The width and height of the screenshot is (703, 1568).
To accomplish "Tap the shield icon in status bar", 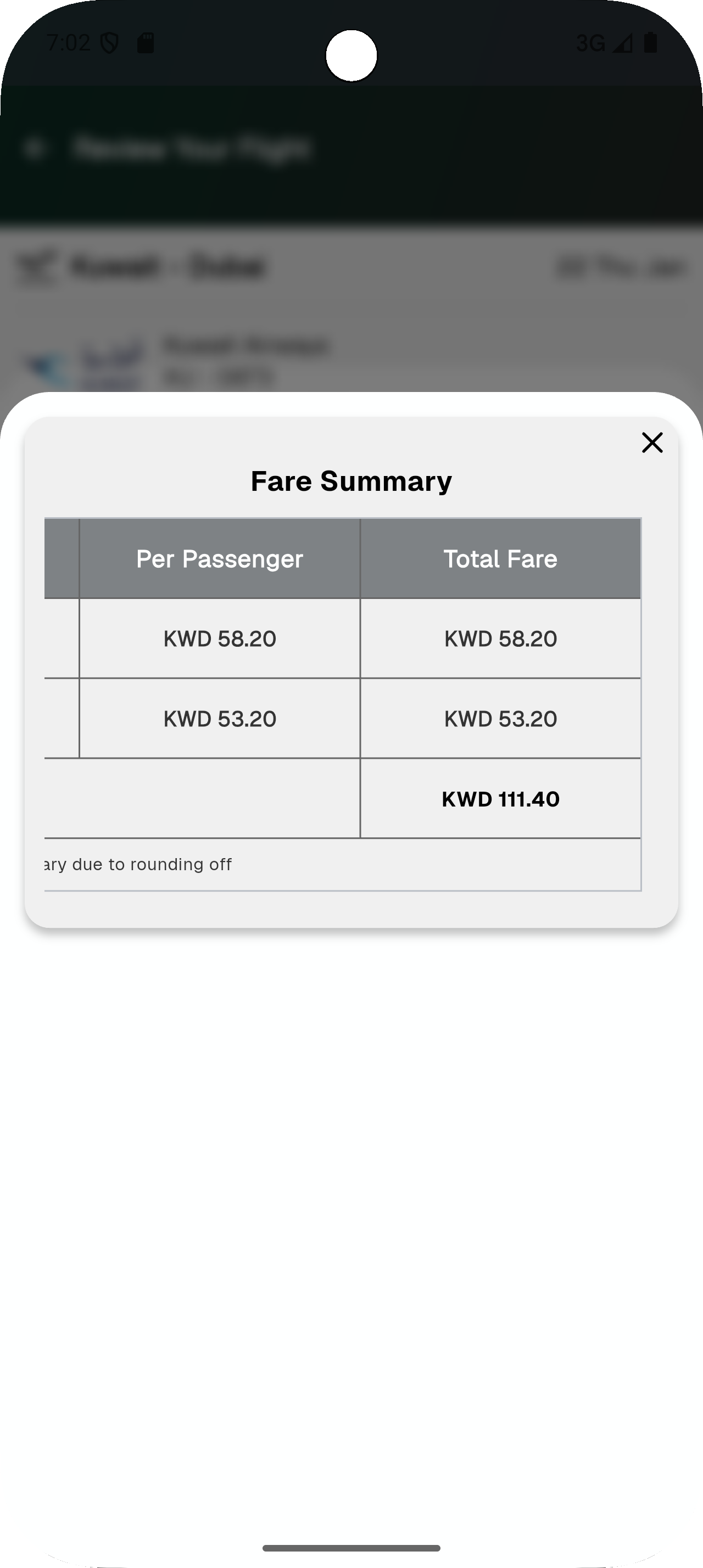I will pos(109,43).
